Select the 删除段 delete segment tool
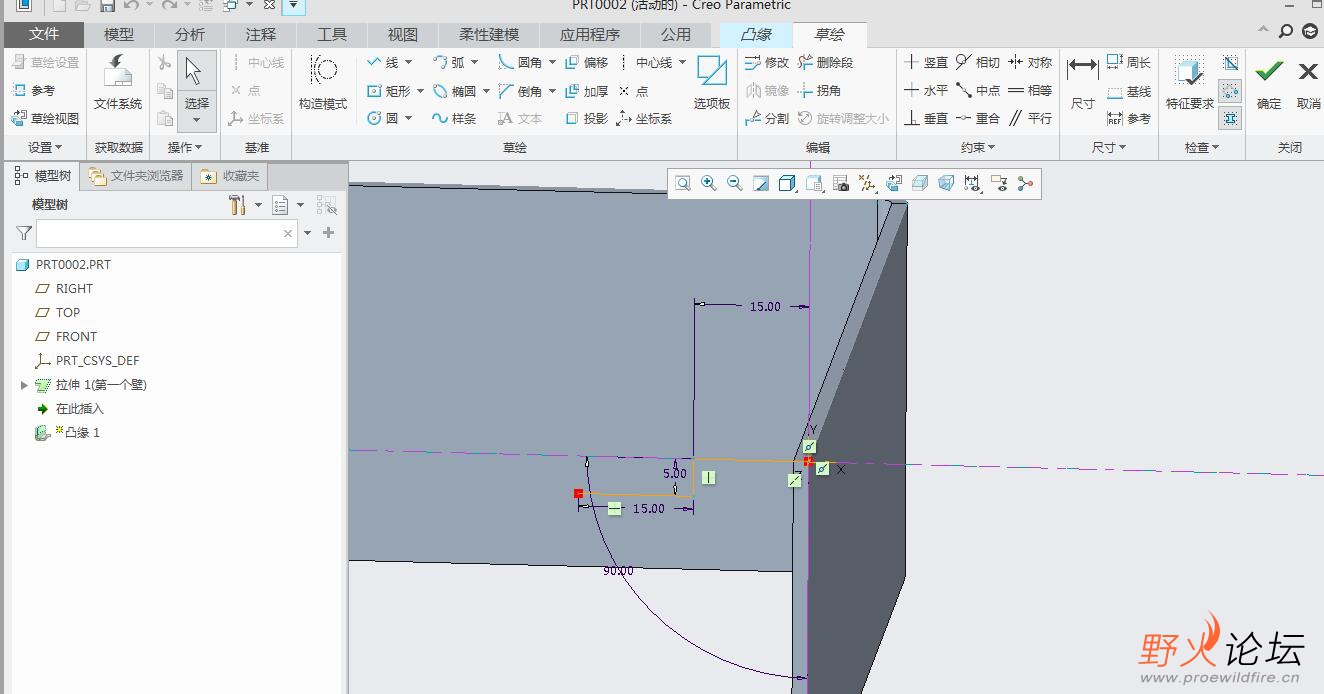 tap(825, 62)
